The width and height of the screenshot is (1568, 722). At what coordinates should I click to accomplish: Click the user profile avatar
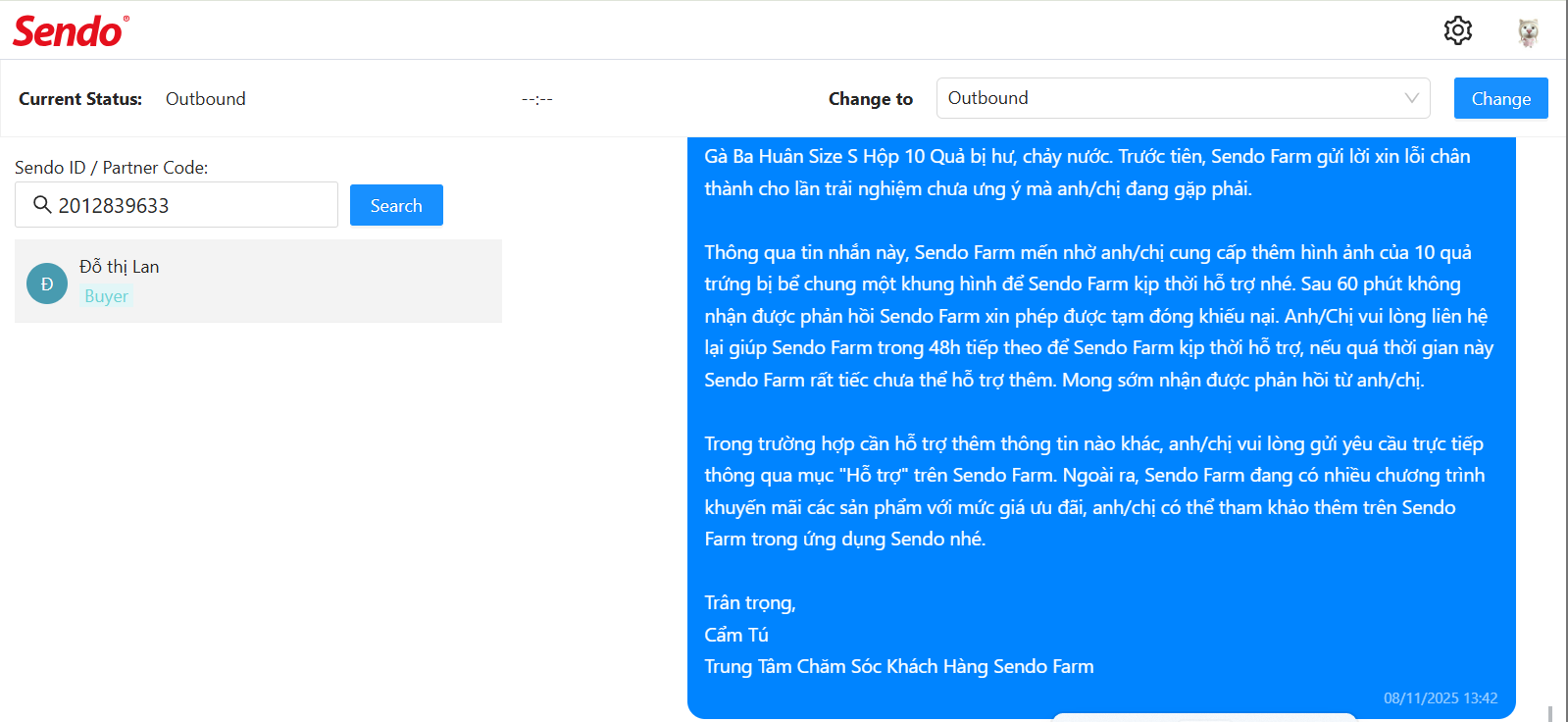[x=1528, y=32]
